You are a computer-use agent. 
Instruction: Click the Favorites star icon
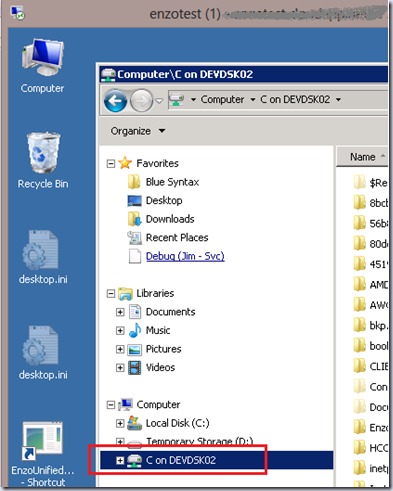125,163
